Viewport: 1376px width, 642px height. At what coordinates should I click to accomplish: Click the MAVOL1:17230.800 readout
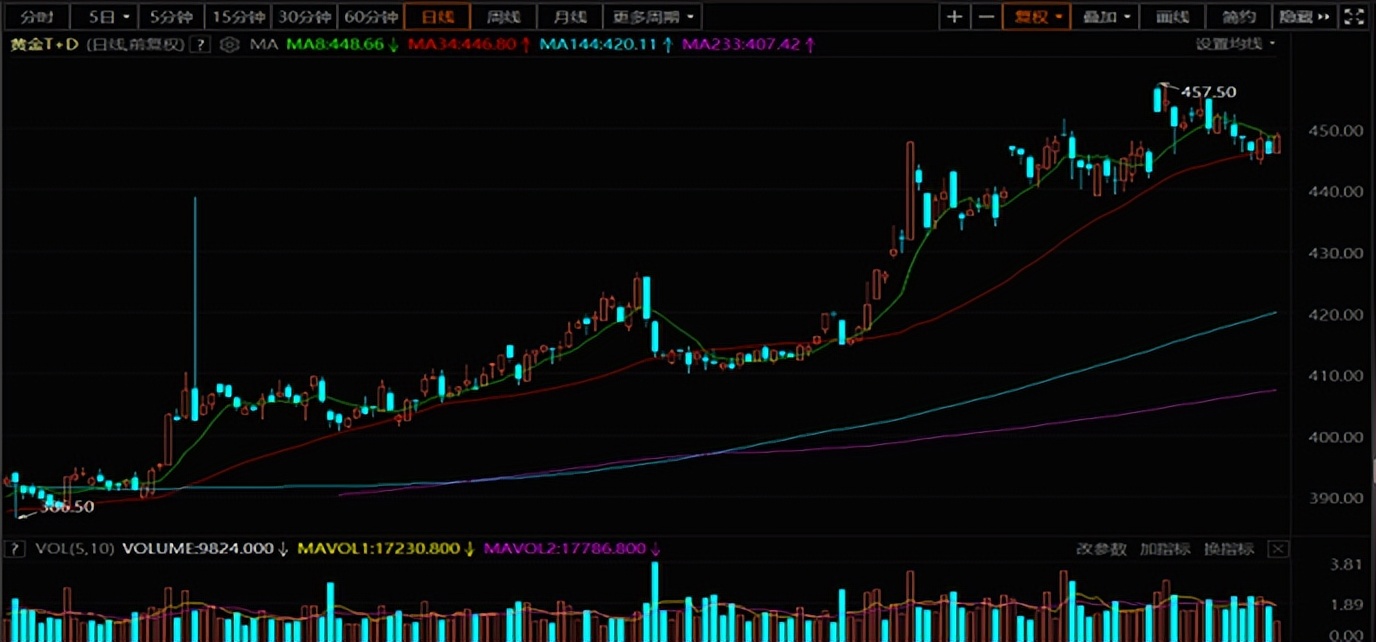(385, 549)
